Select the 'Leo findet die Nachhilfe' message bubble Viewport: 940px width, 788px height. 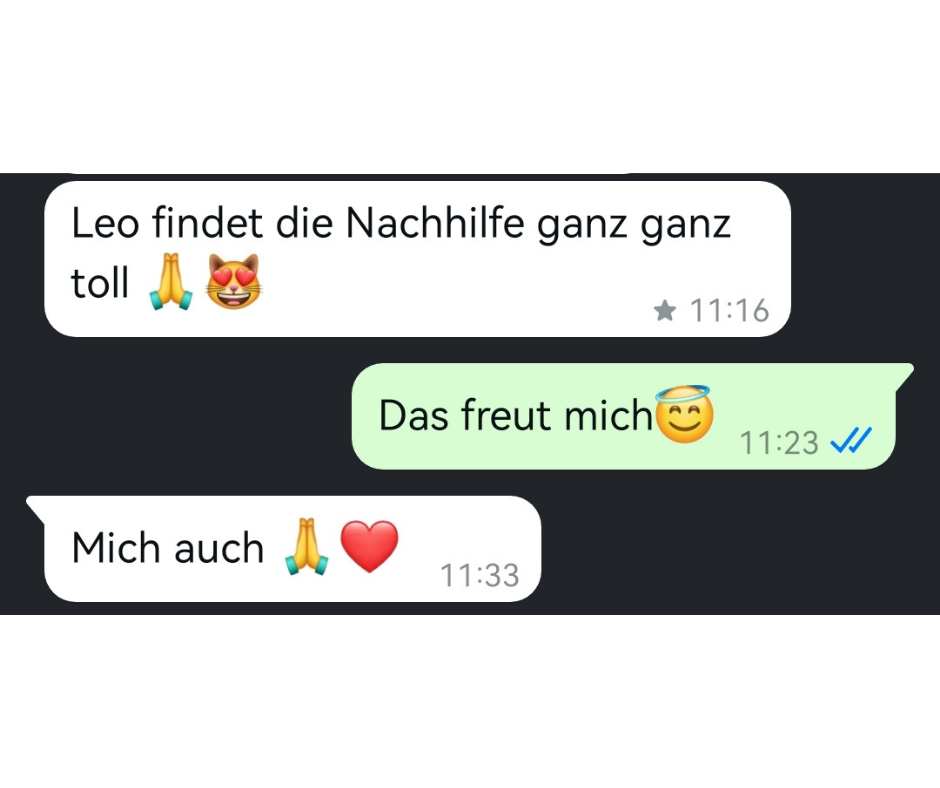pos(417,258)
